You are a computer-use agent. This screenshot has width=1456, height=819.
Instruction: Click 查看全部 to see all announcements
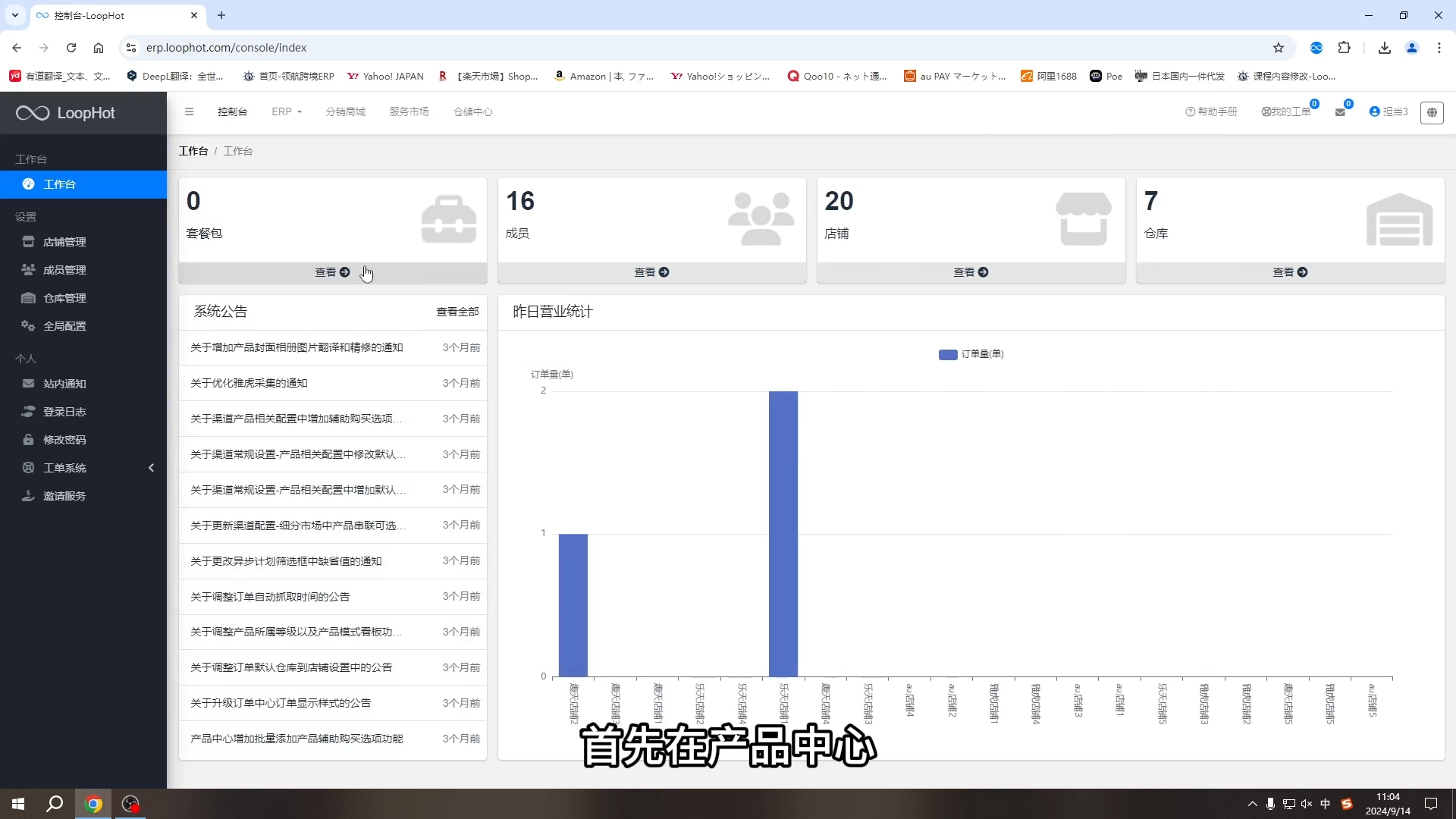click(x=458, y=311)
